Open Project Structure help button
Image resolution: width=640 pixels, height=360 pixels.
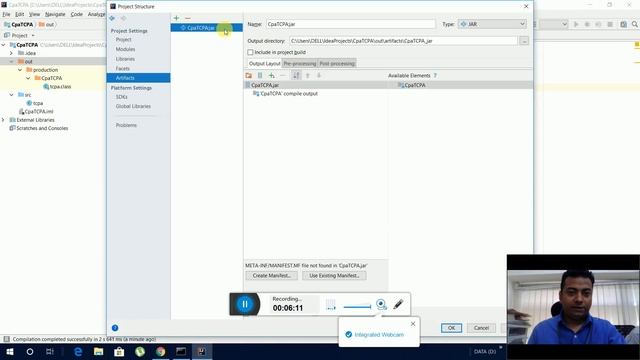pos(115,328)
